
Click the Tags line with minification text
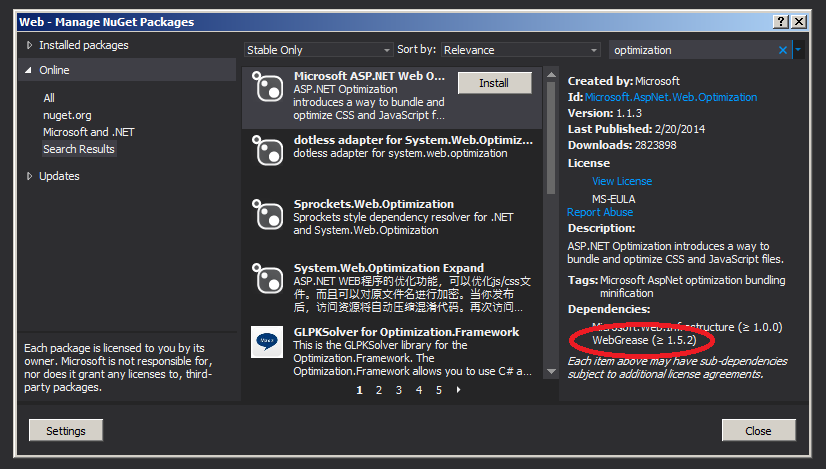(x=676, y=287)
